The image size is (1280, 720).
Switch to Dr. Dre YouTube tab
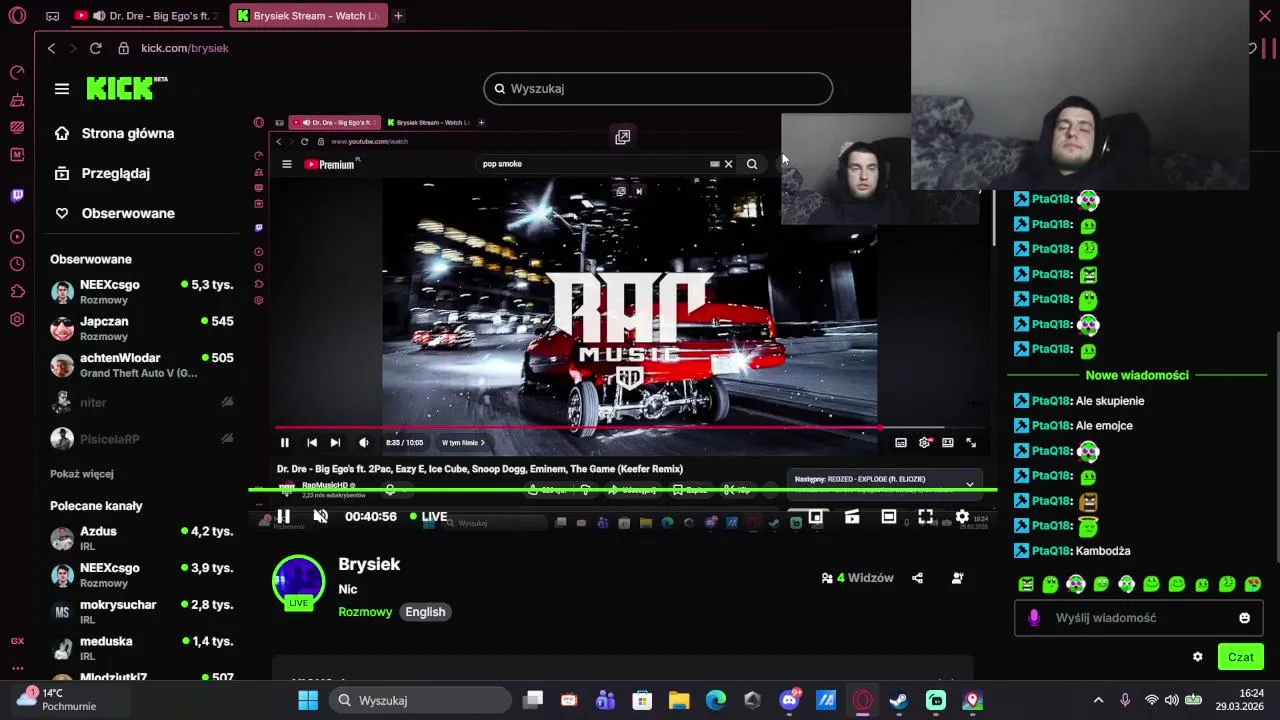tap(148, 16)
